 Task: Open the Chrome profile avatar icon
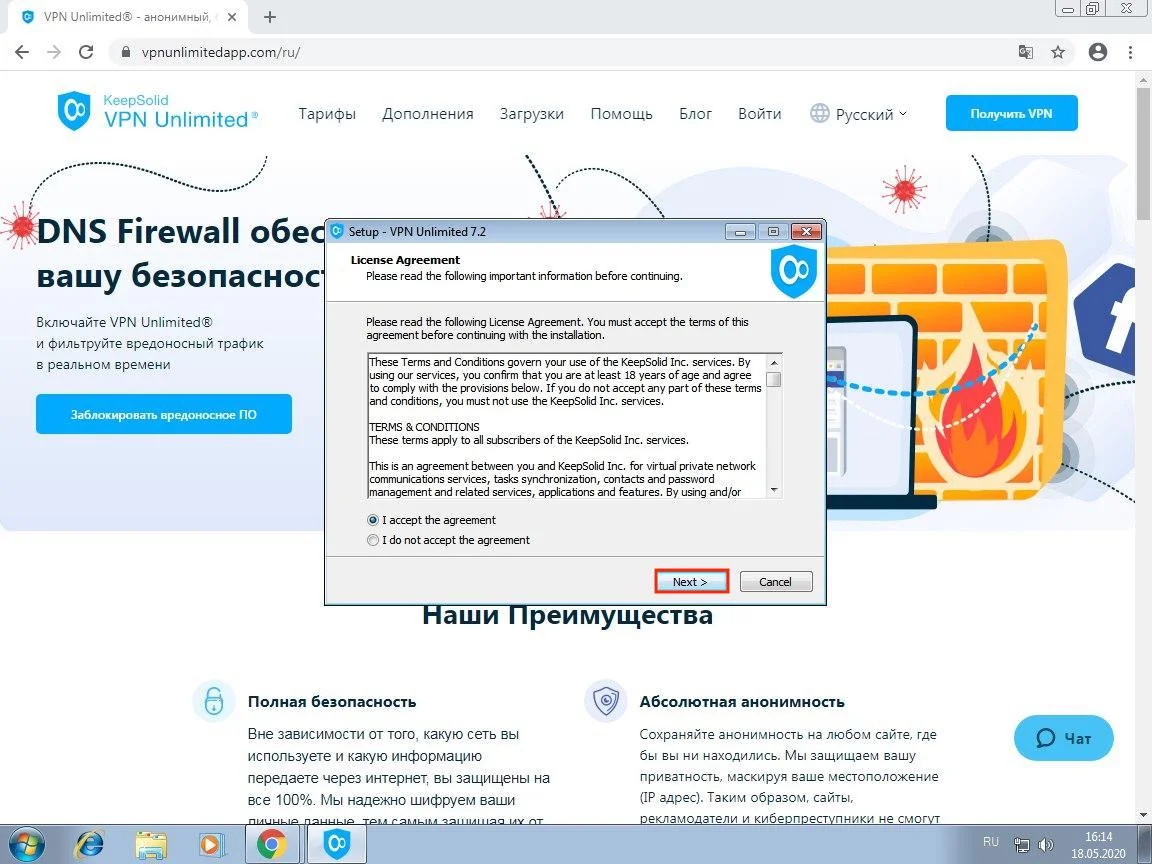pyautogui.click(x=1098, y=52)
